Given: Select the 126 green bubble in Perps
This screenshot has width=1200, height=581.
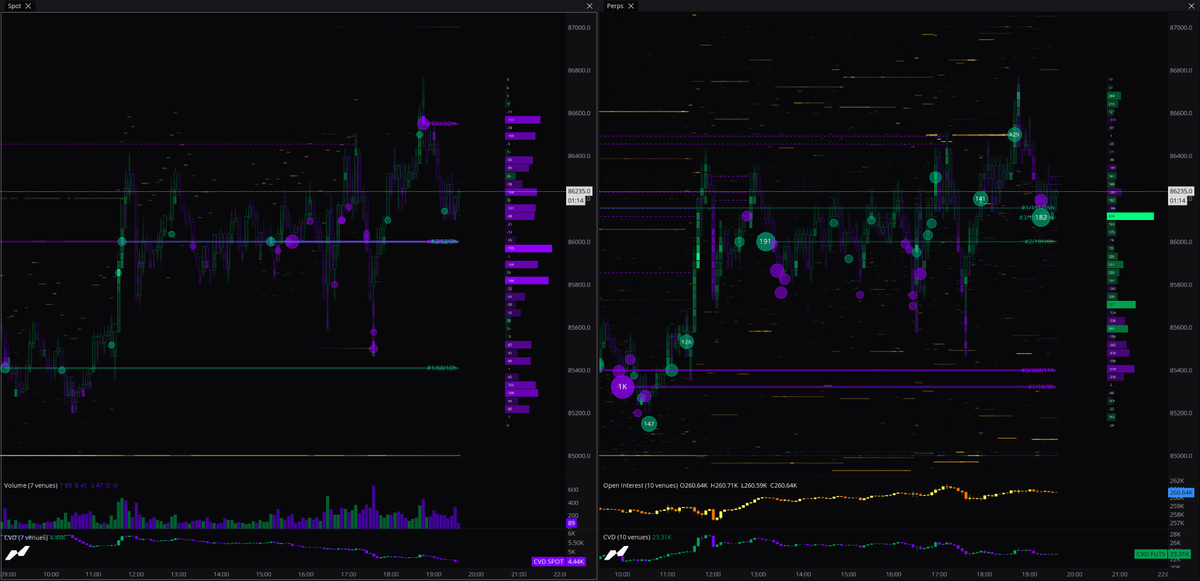Looking at the screenshot, I should [x=686, y=342].
